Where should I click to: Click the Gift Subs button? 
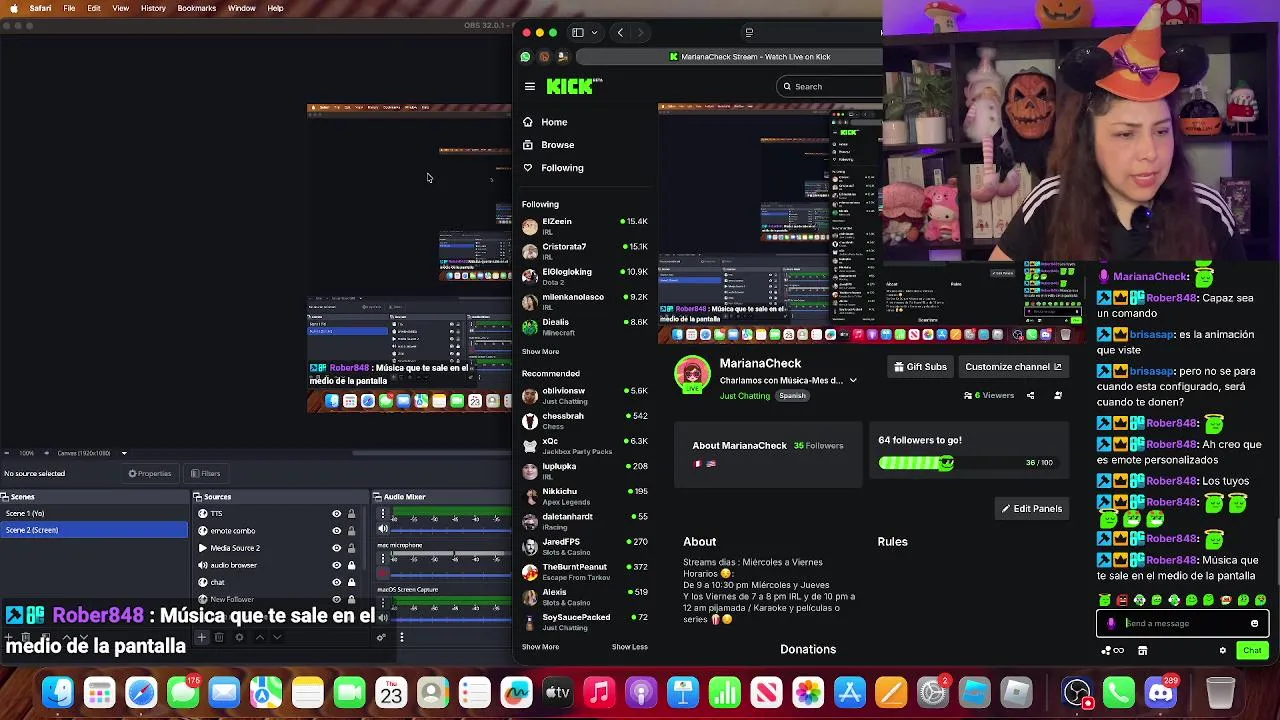pyautogui.click(x=920, y=367)
